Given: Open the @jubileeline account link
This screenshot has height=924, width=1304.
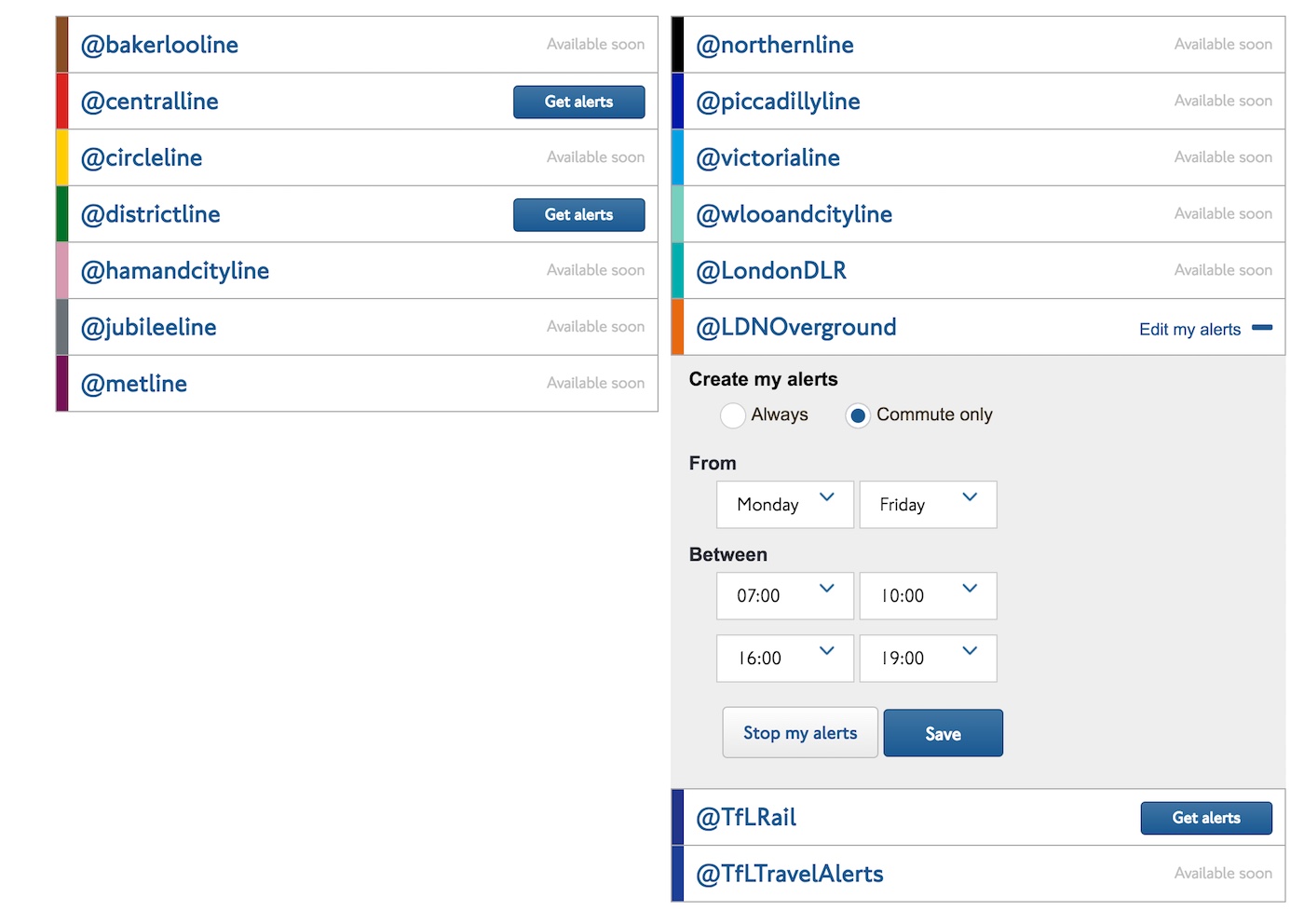Looking at the screenshot, I should [148, 328].
